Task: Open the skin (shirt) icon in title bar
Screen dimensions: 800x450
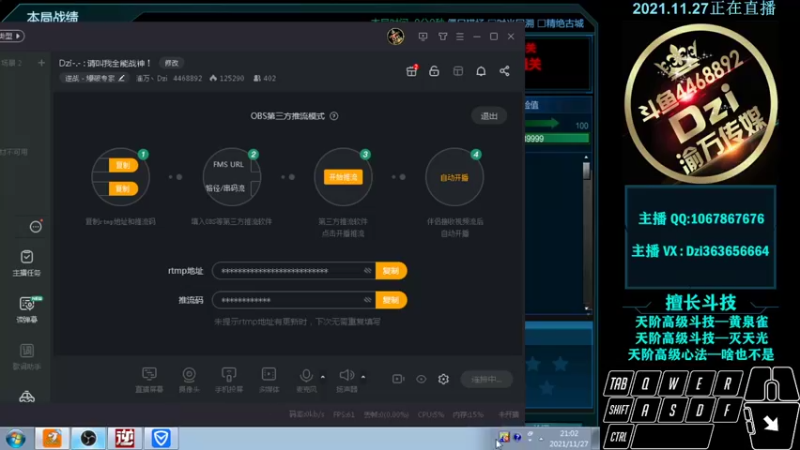Action: coord(442,37)
